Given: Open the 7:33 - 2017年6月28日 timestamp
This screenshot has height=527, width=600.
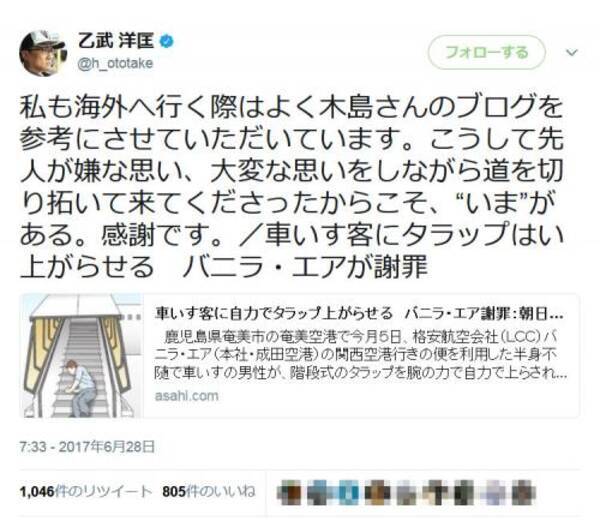Looking at the screenshot, I should coord(87,447).
